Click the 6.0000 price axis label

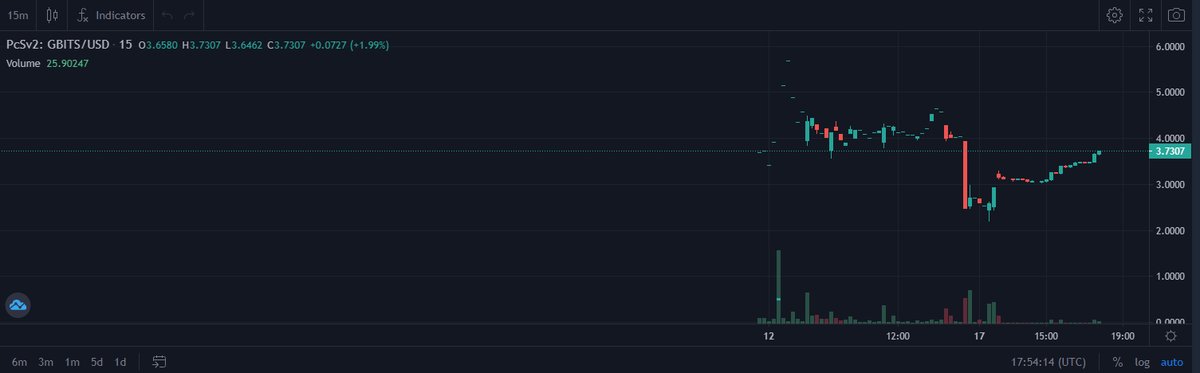1170,47
